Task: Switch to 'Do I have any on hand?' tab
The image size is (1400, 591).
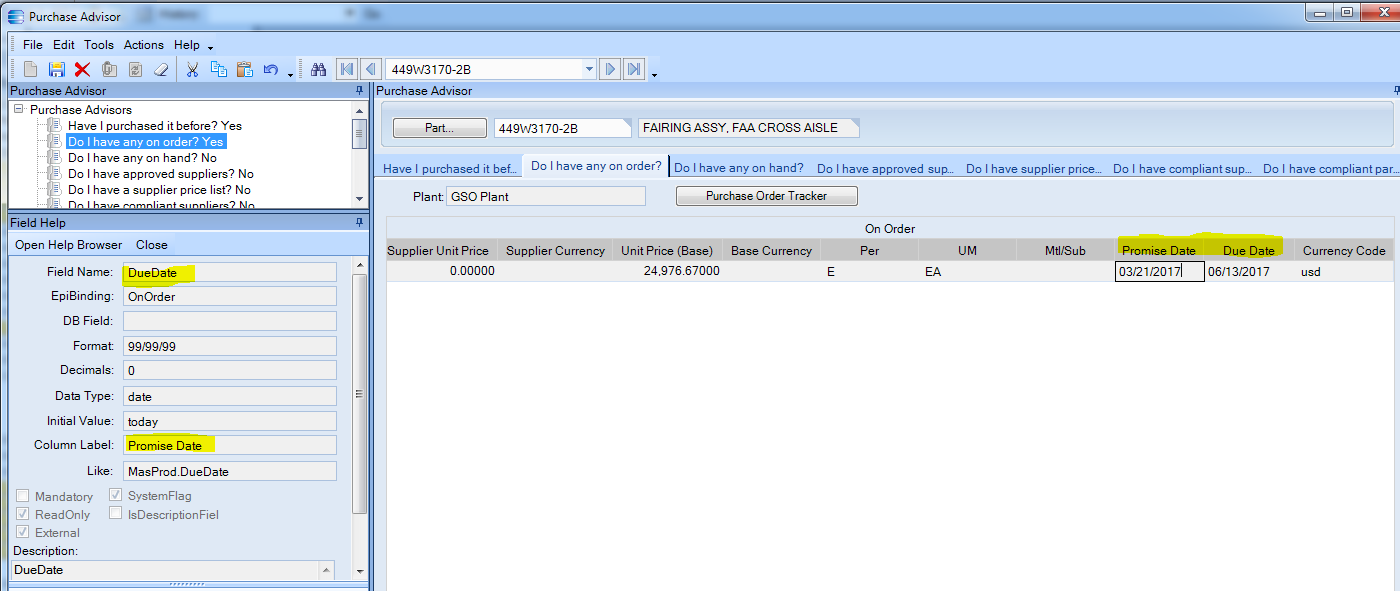Action: click(x=739, y=168)
